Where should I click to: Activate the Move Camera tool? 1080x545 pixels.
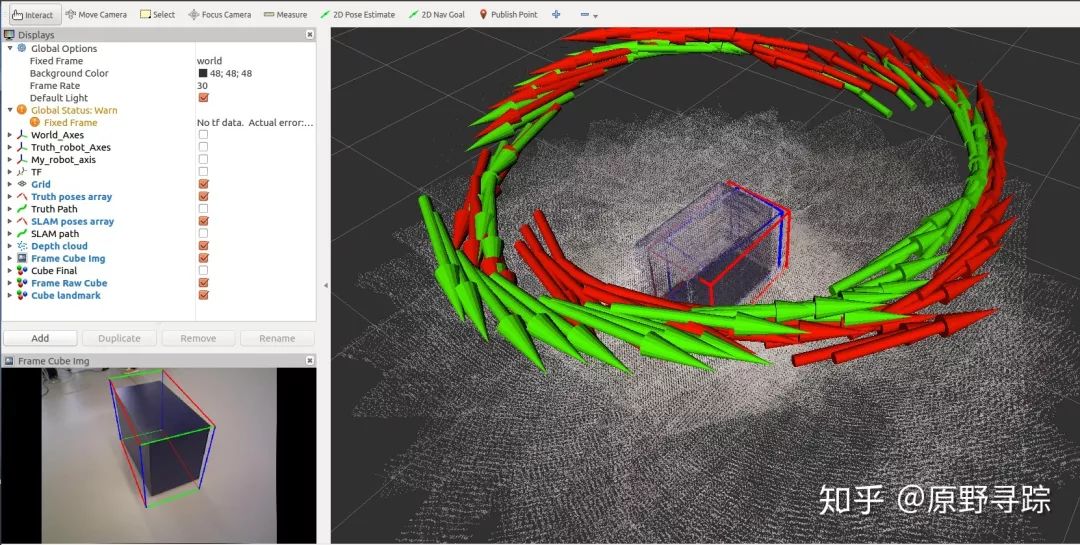point(96,15)
